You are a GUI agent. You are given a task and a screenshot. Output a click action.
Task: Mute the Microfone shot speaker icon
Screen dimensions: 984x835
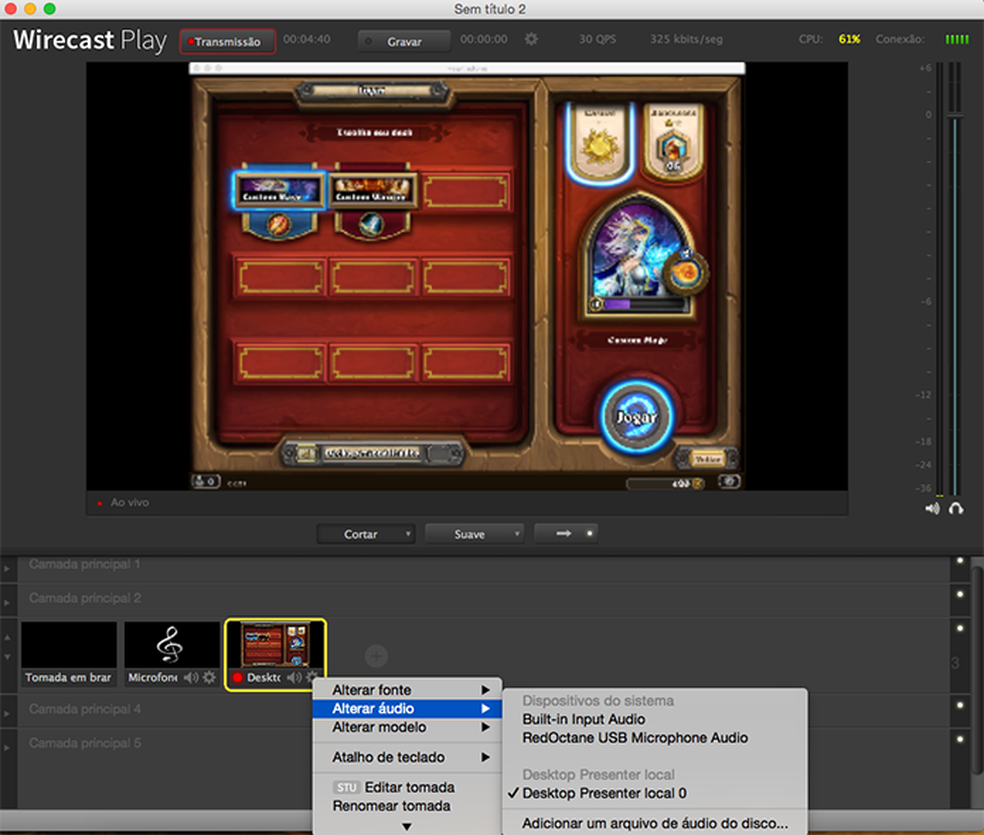click(x=191, y=678)
